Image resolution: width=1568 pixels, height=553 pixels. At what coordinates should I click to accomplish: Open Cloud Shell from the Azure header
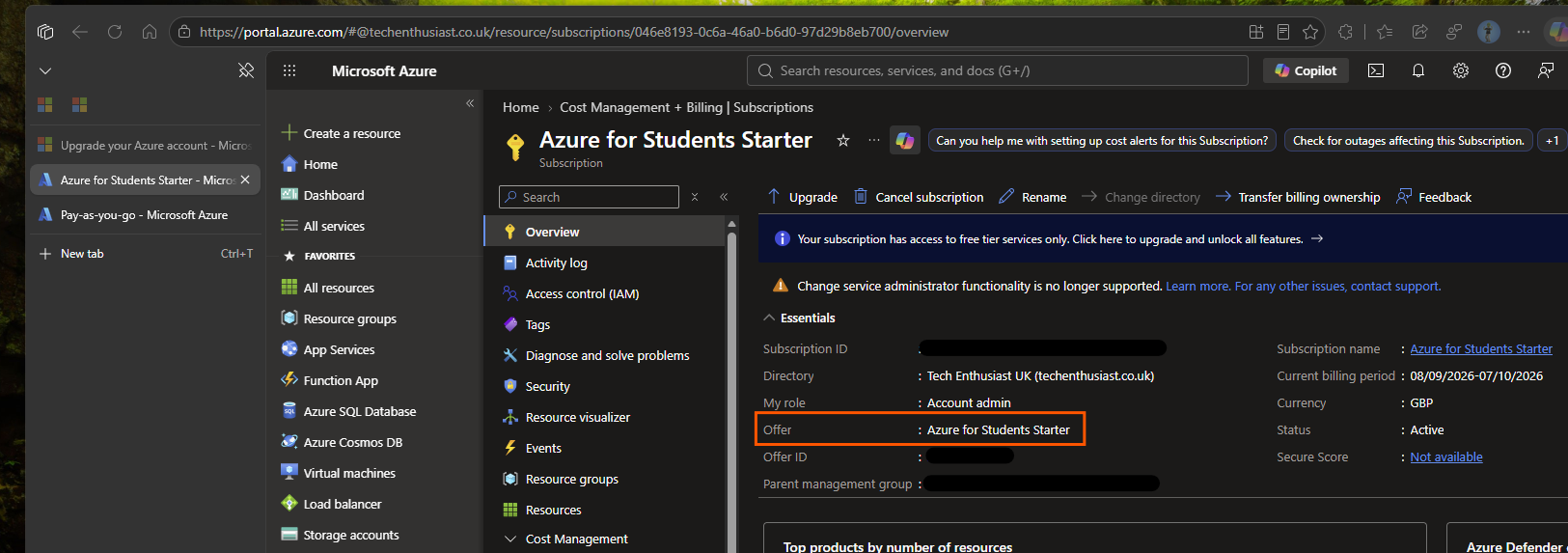coord(1376,70)
